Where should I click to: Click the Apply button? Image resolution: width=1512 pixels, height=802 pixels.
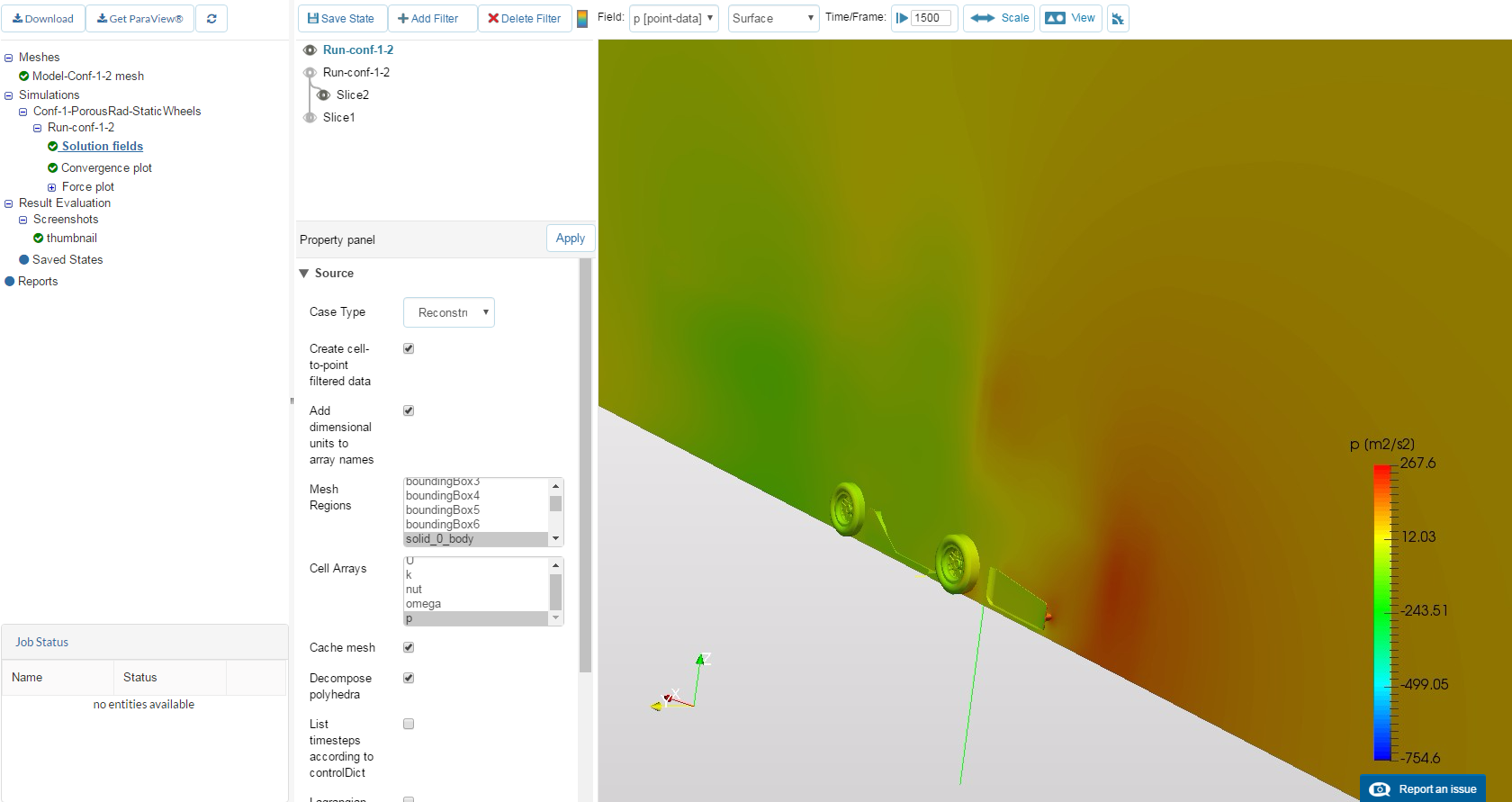[x=570, y=239]
